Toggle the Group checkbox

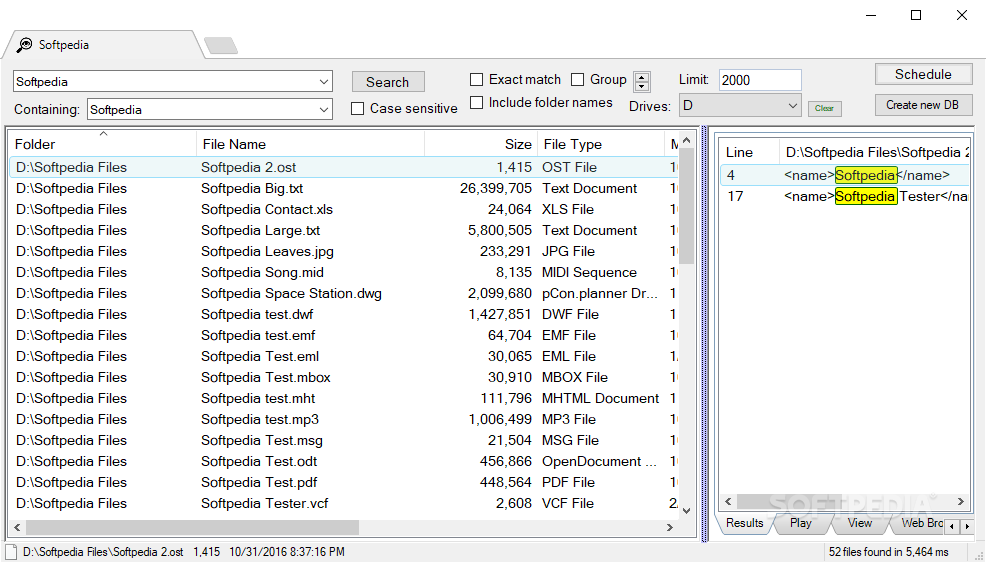point(577,80)
